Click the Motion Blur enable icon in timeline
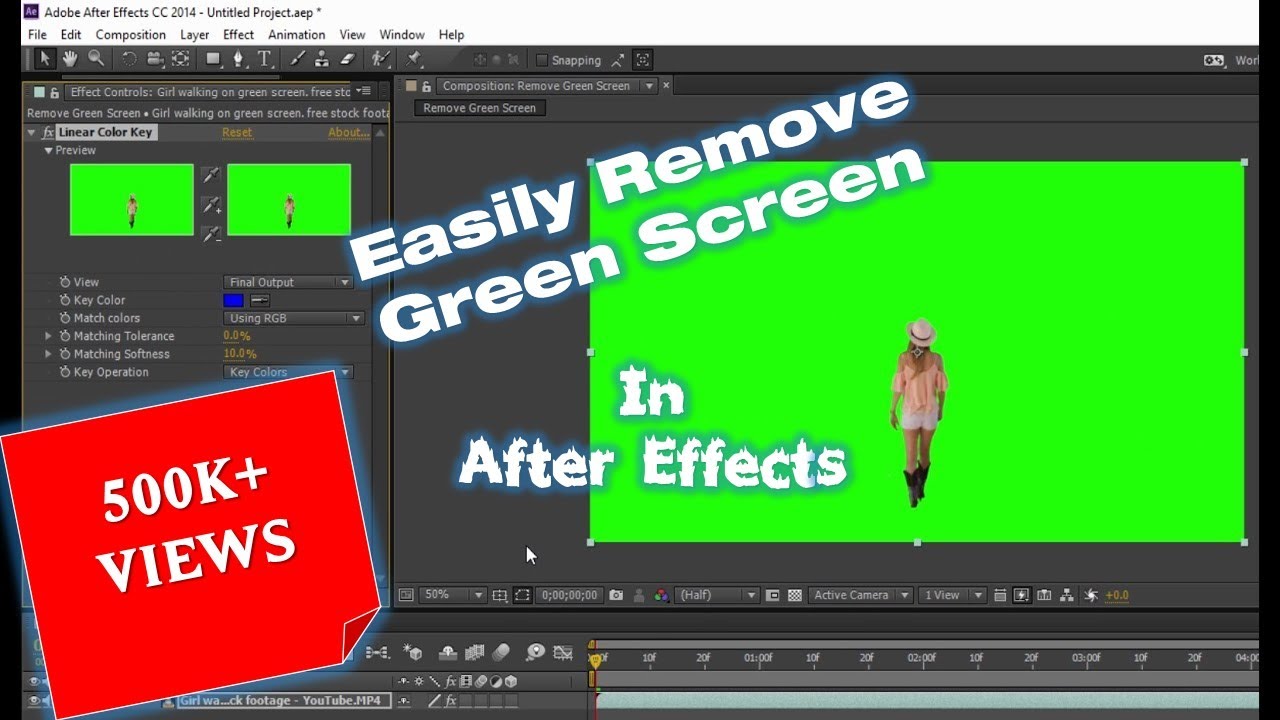Image resolution: width=1280 pixels, height=720 pixels. coord(501,652)
